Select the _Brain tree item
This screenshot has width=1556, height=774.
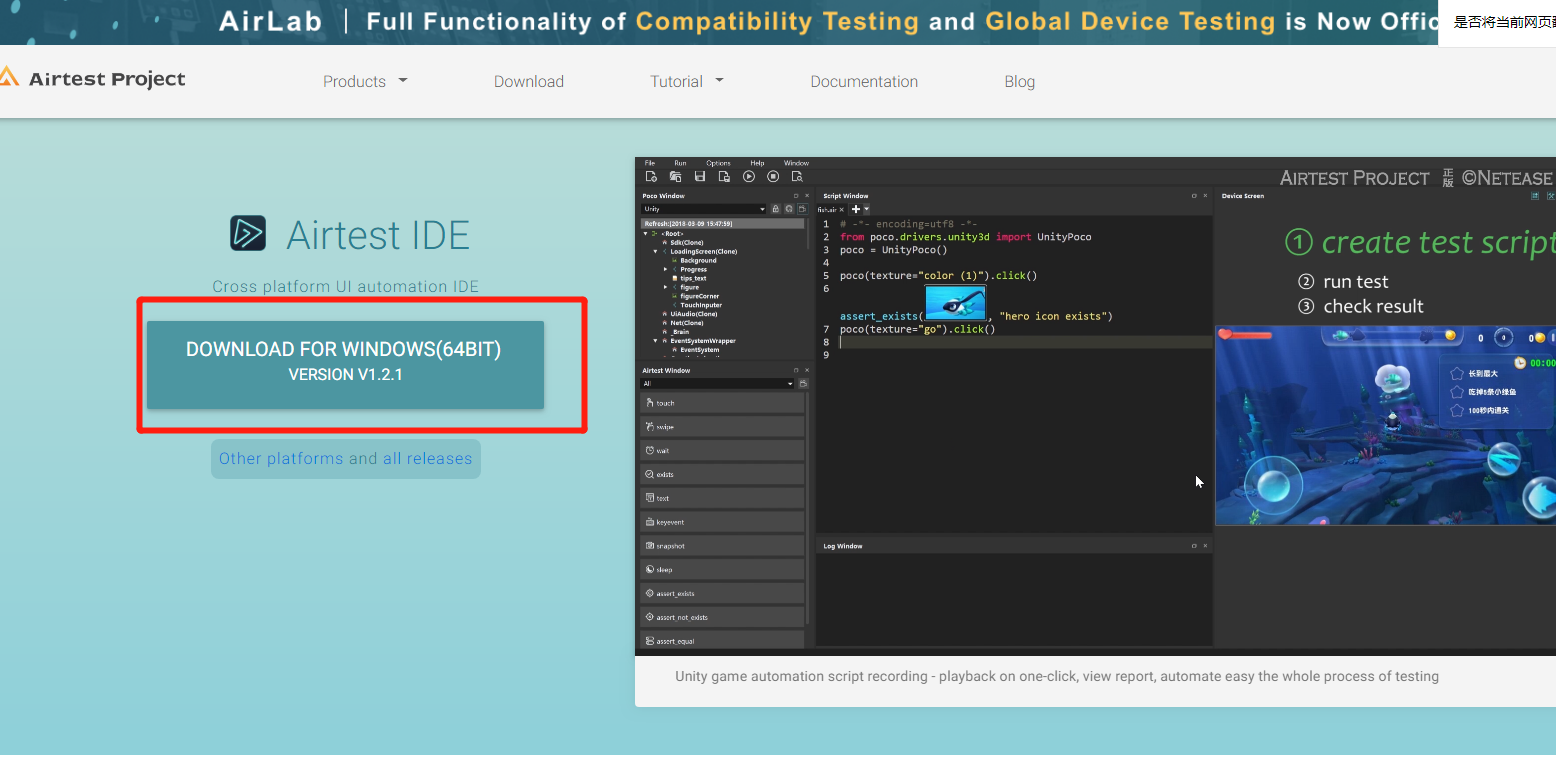pos(680,332)
